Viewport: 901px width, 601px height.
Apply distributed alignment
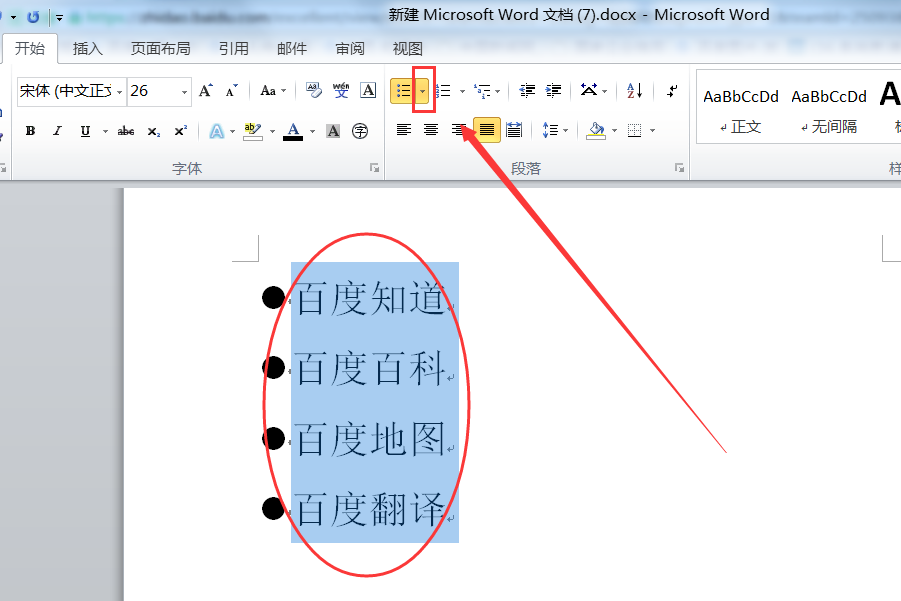[x=514, y=130]
